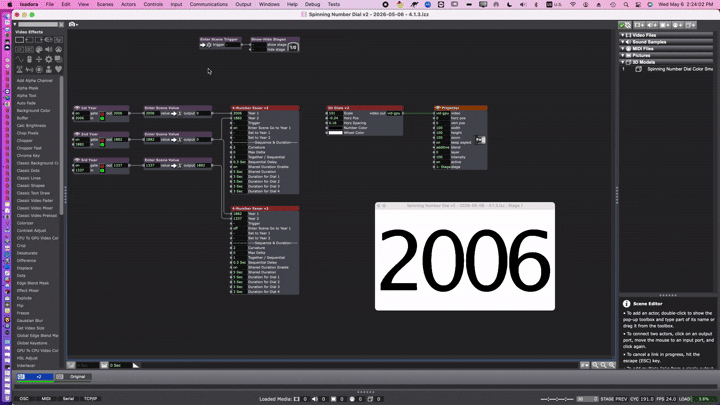The image size is (720, 405).
Task: Toggle the green checkmark media status button
Action: (624, 25)
